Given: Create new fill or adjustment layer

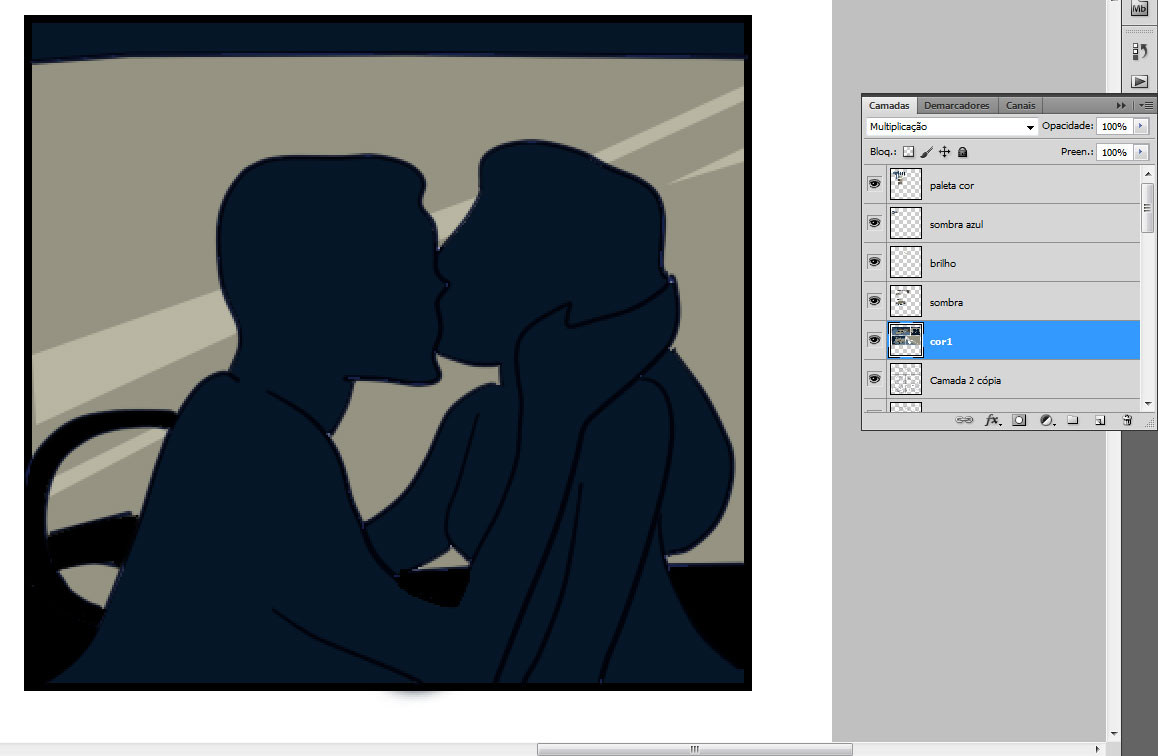Looking at the screenshot, I should [x=1046, y=421].
